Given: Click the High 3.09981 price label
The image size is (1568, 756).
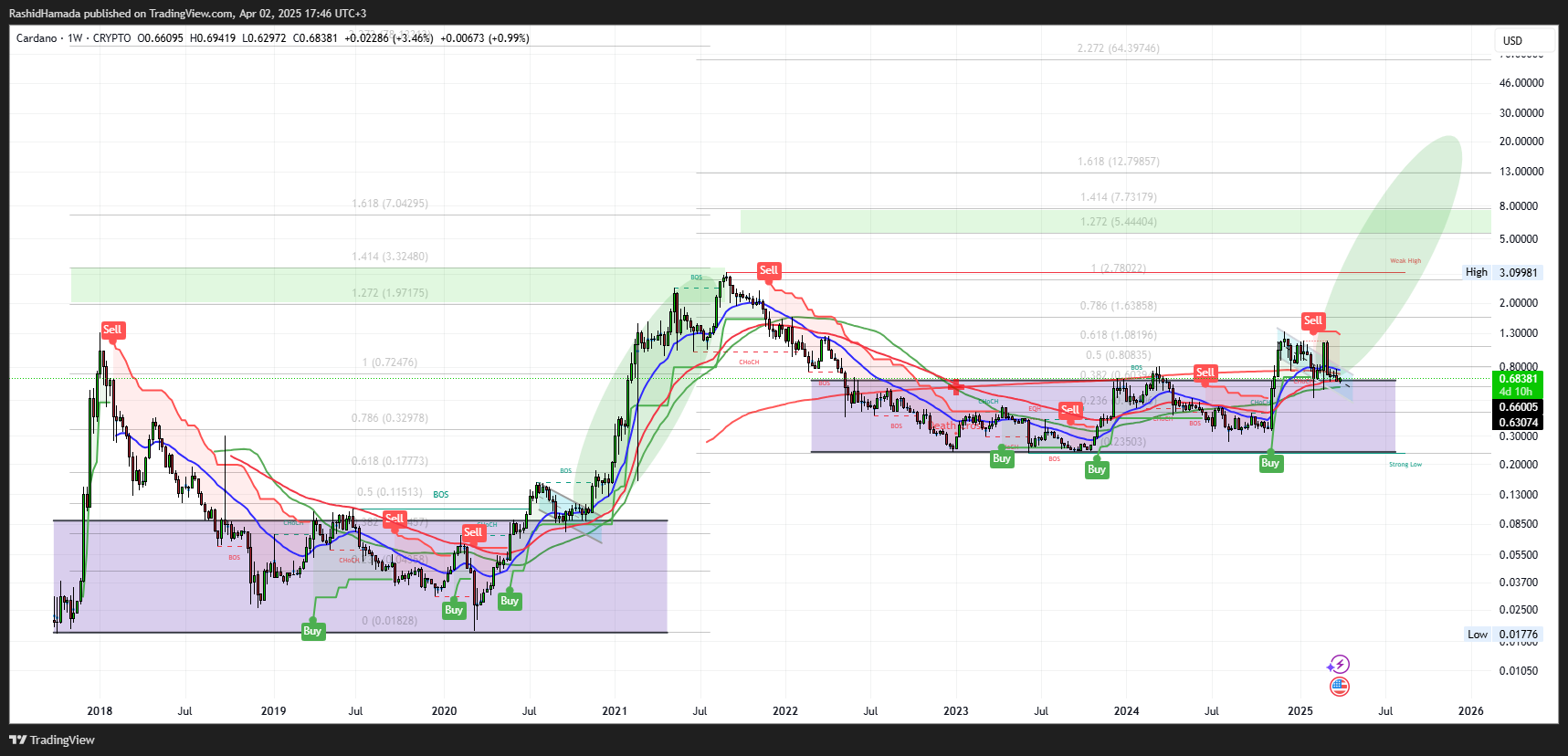Looking at the screenshot, I should click(1502, 272).
